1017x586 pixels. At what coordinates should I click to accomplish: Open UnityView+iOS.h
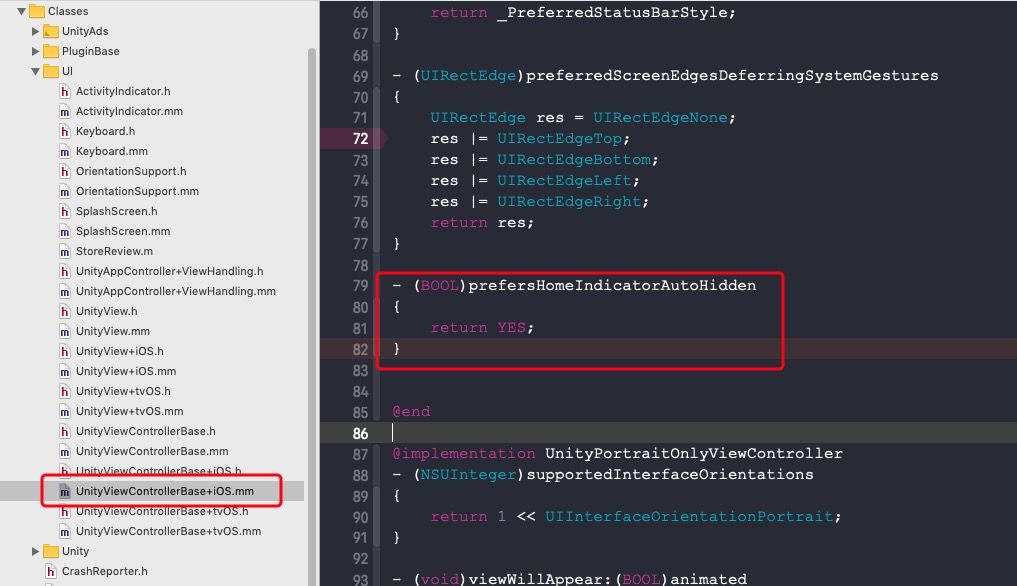[x=120, y=351]
